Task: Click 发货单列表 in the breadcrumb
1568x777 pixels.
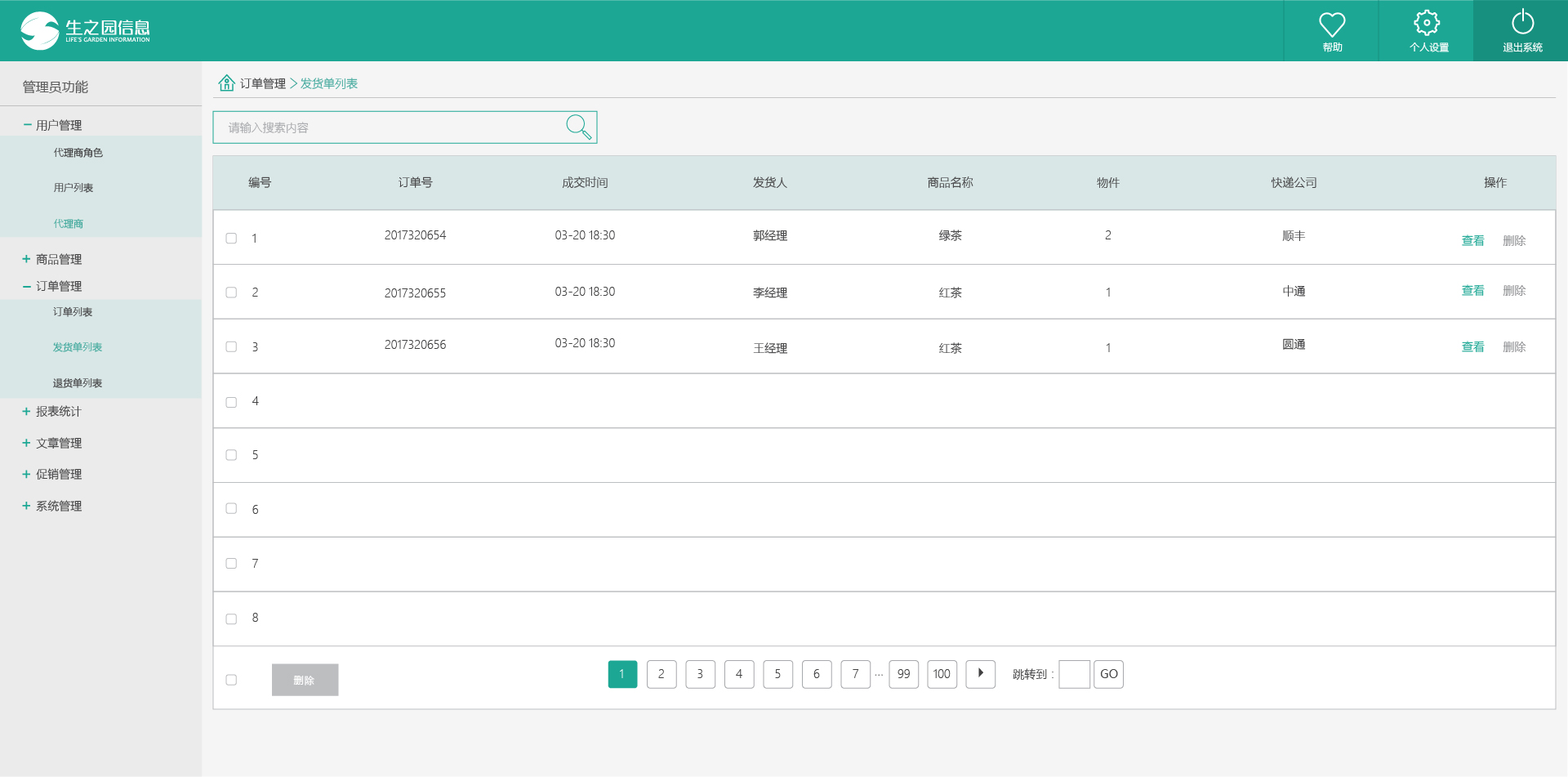Action: click(x=329, y=83)
